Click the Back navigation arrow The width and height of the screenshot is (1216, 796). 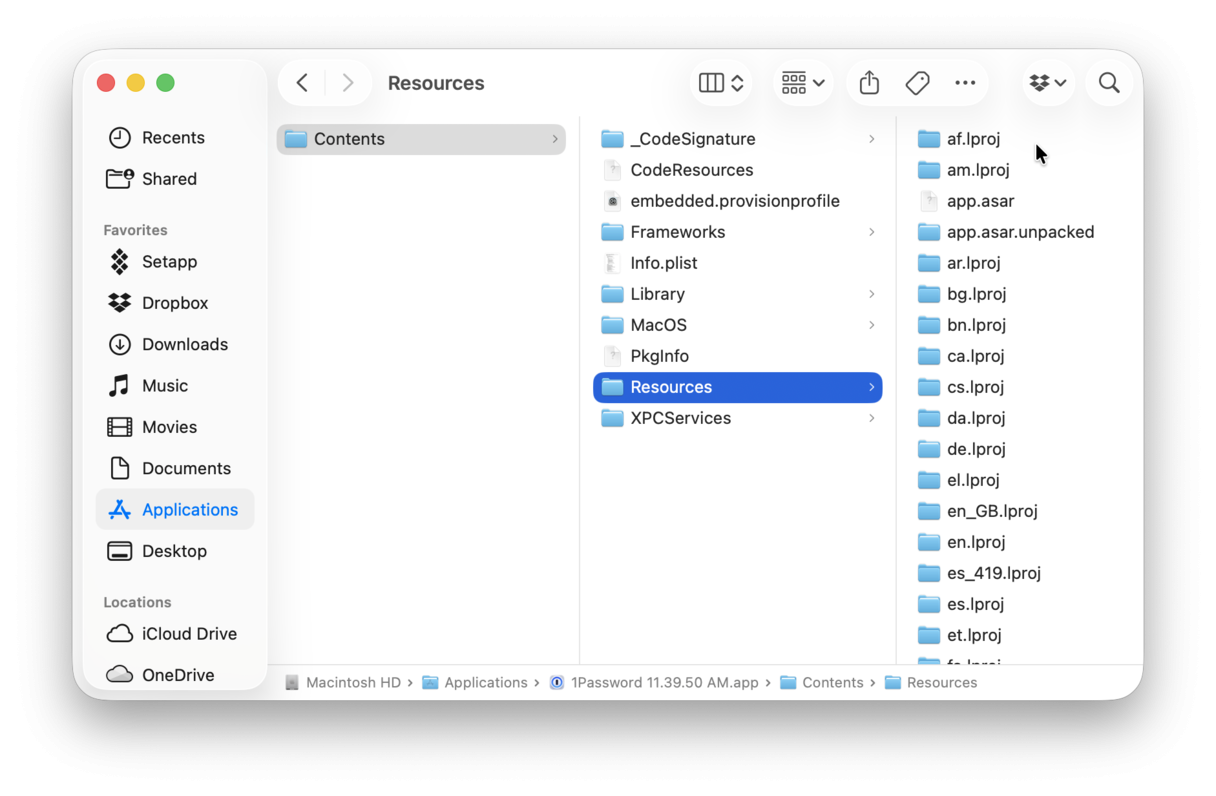[x=302, y=83]
